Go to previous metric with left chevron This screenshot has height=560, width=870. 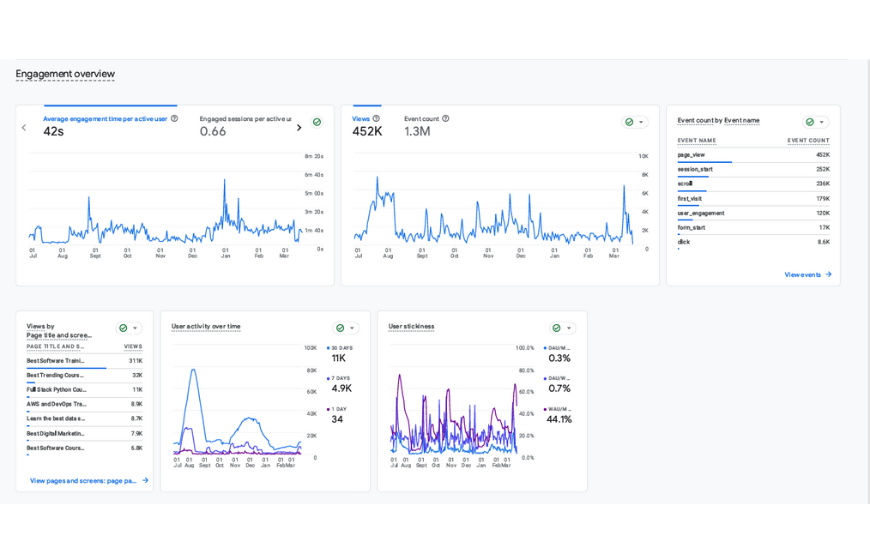pos(25,128)
